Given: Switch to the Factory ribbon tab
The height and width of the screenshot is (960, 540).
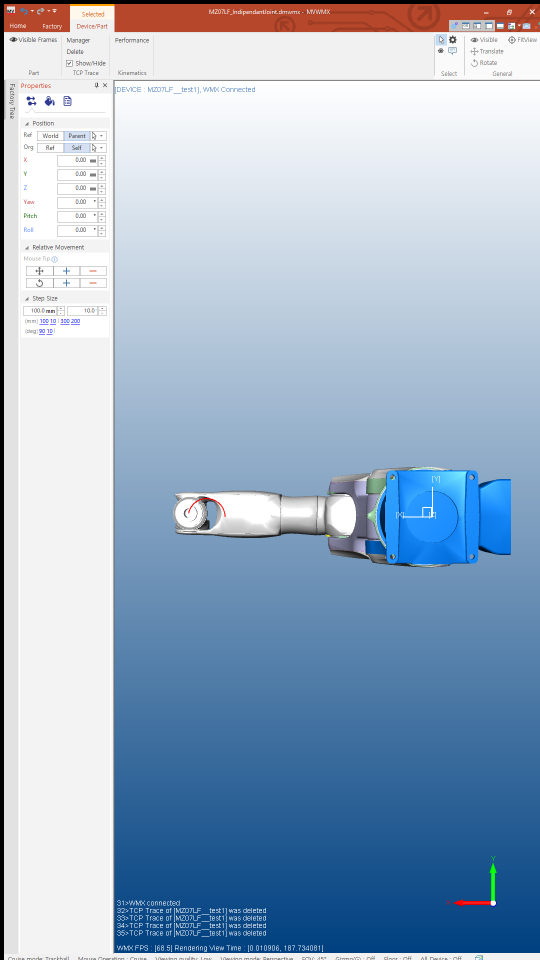Looking at the screenshot, I should point(52,26).
